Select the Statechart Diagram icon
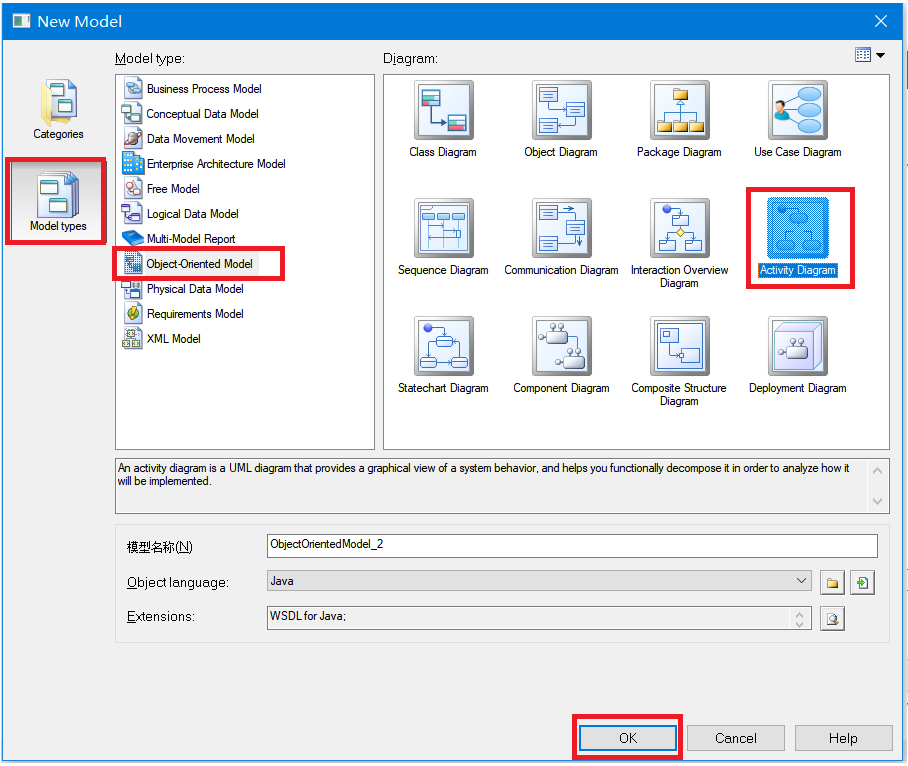This screenshot has width=908, height=766. coord(443,345)
